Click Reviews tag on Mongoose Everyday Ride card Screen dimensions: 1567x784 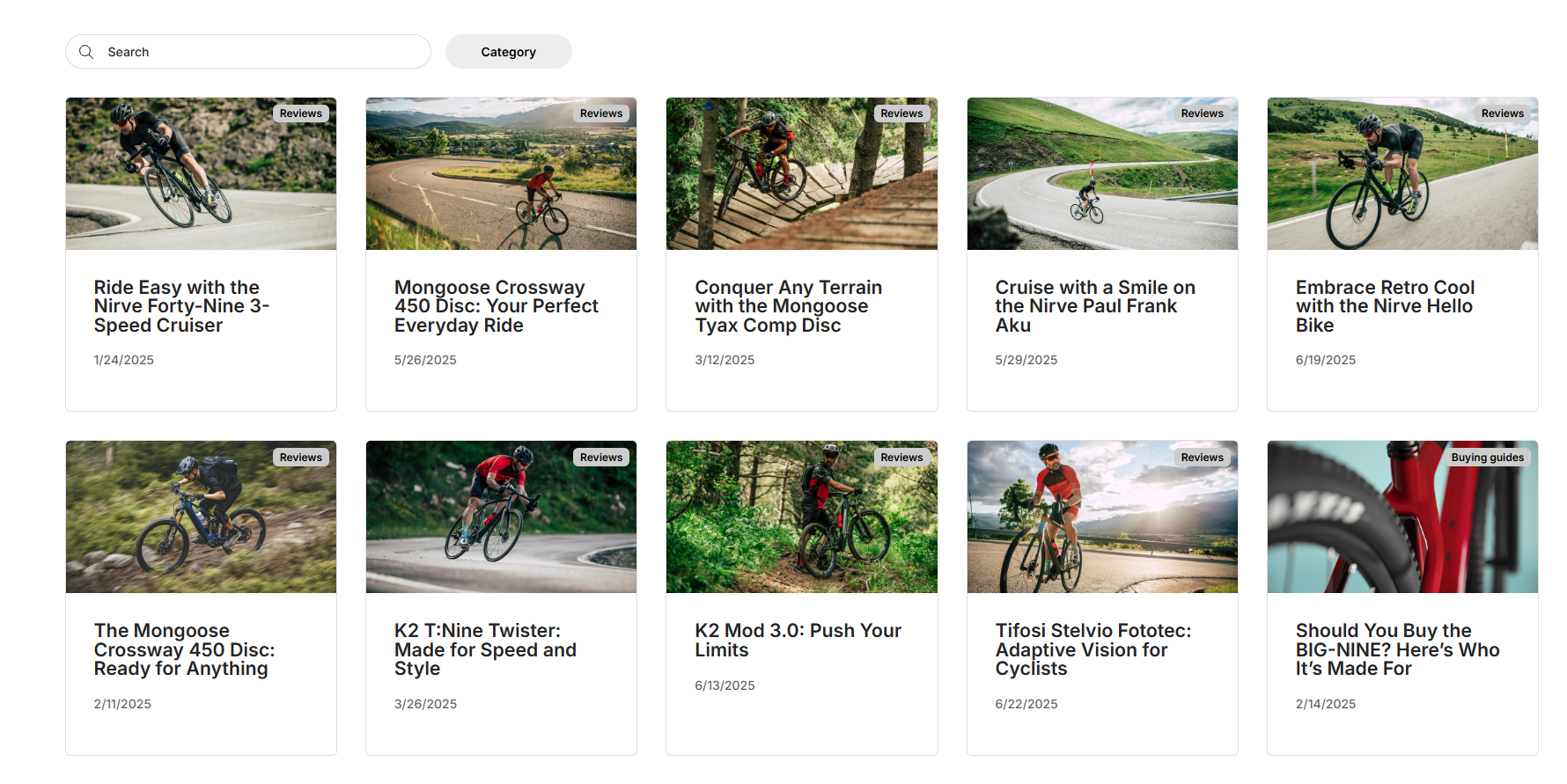[601, 114]
